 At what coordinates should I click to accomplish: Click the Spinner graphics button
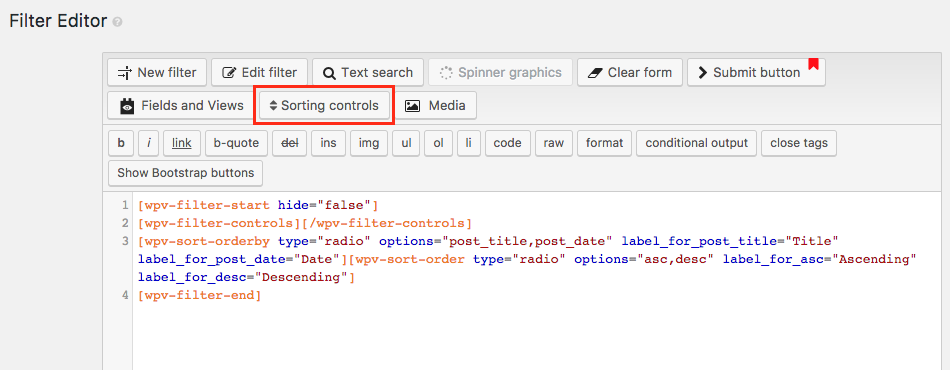pyautogui.click(x=500, y=73)
